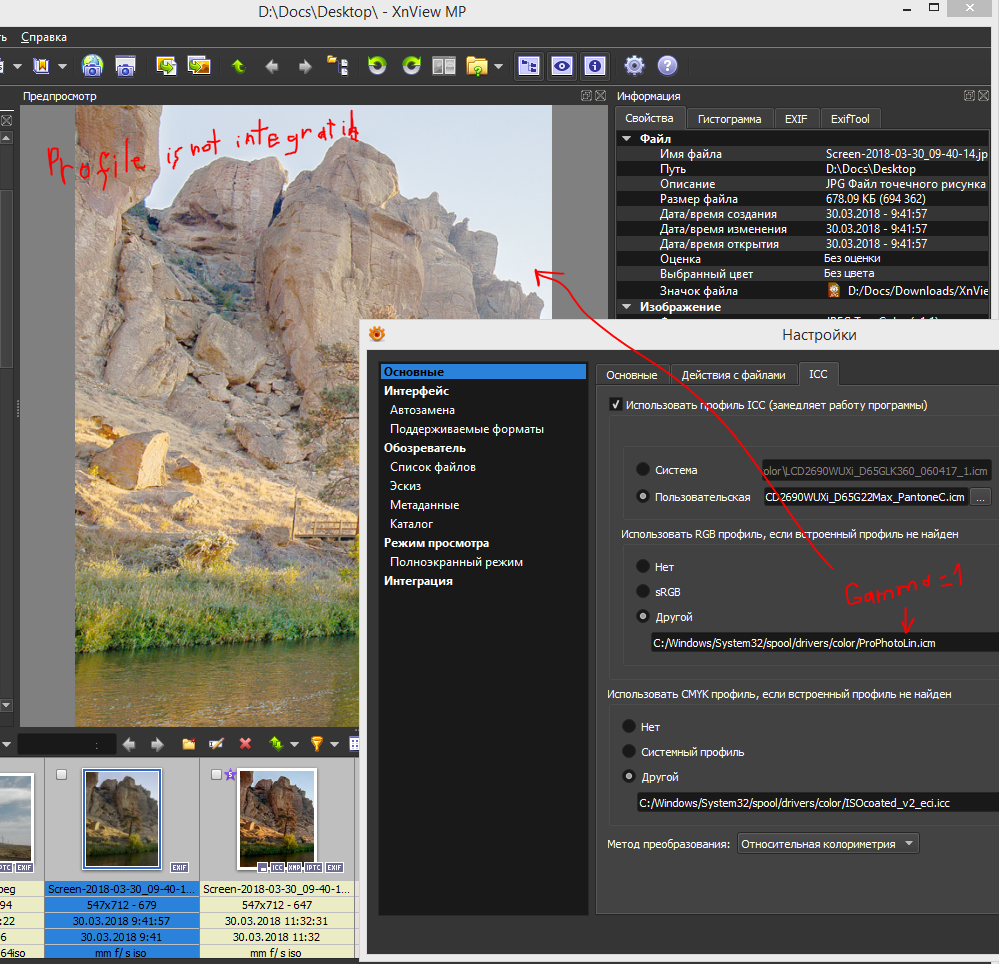Viewport: 999px width, 964px height.
Task: Open the settings gear icon in toolbar
Action: click(x=634, y=66)
